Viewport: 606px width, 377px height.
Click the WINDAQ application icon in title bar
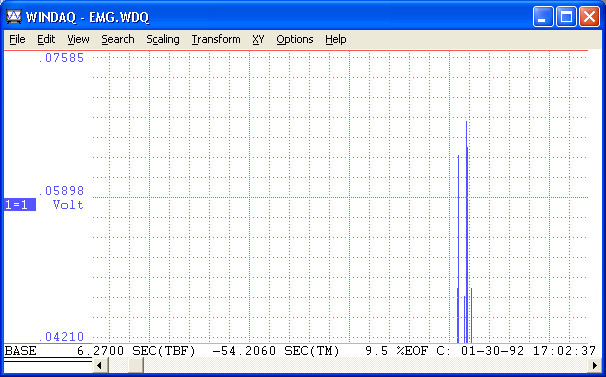(14, 17)
